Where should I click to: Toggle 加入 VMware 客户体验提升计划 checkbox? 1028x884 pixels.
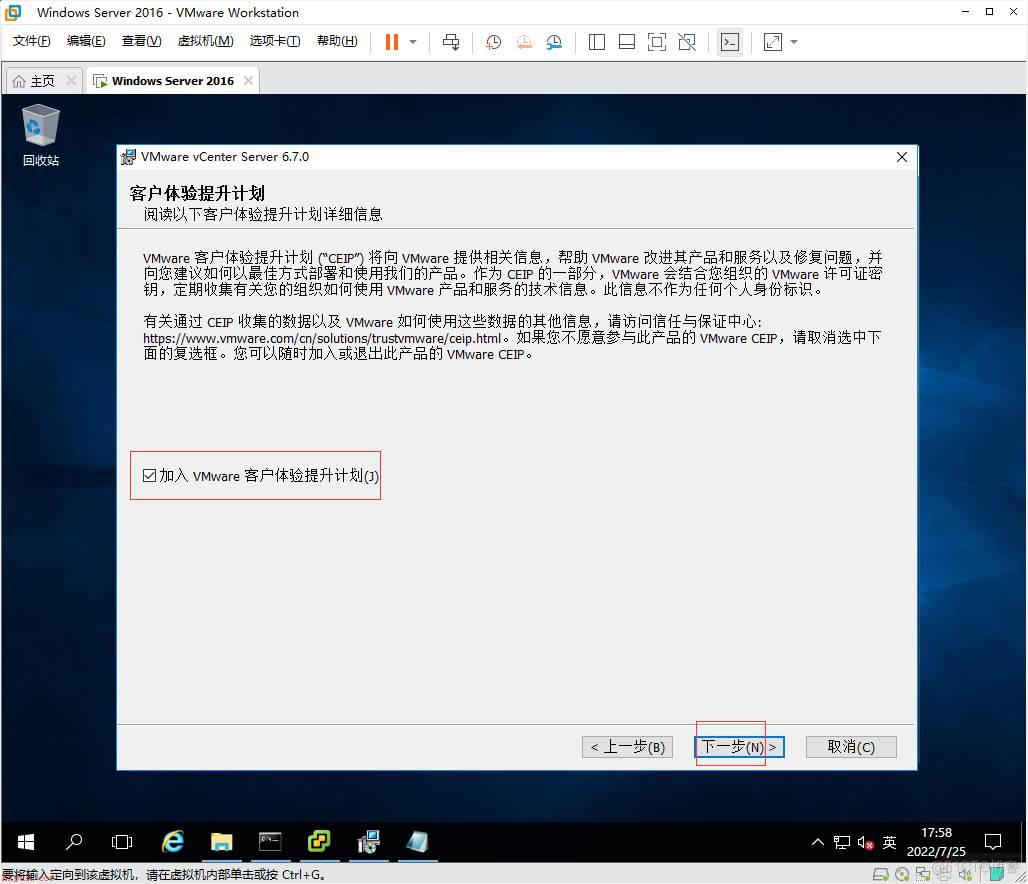149,475
